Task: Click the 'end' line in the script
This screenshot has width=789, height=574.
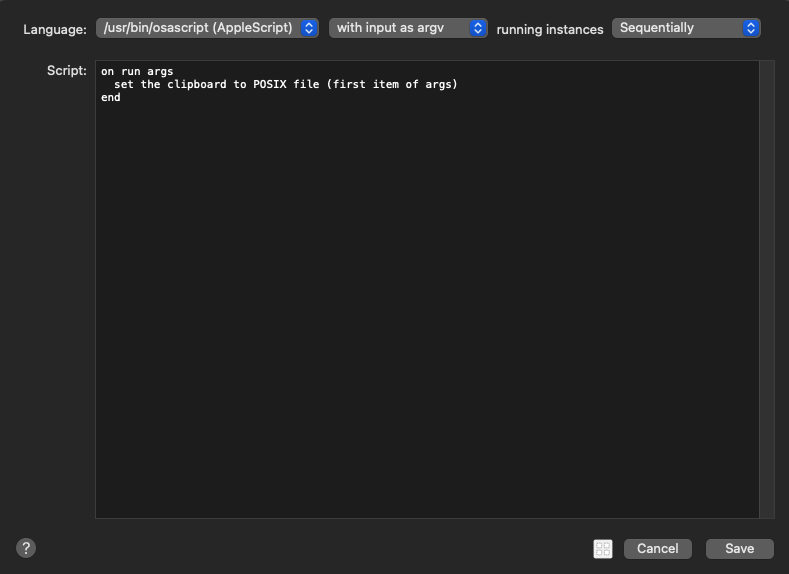Action: 111,98
